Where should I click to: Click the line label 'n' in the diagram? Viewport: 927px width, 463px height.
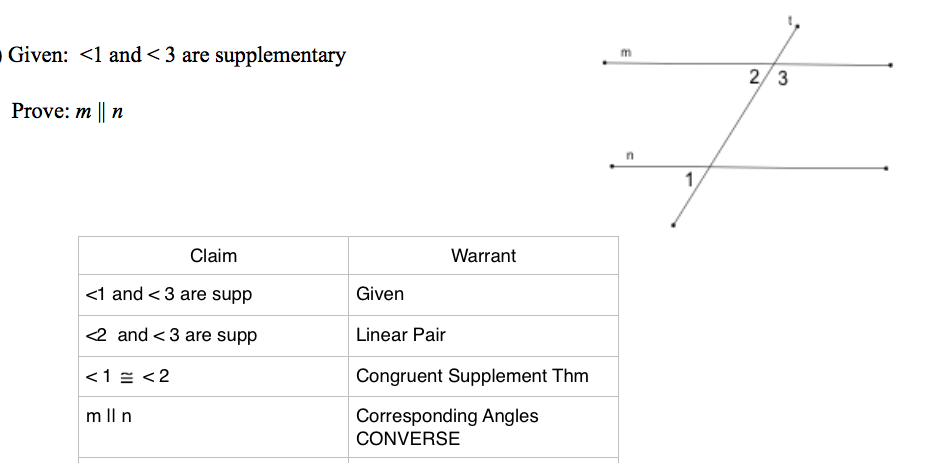pyautogui.click(x=630, y=155)
